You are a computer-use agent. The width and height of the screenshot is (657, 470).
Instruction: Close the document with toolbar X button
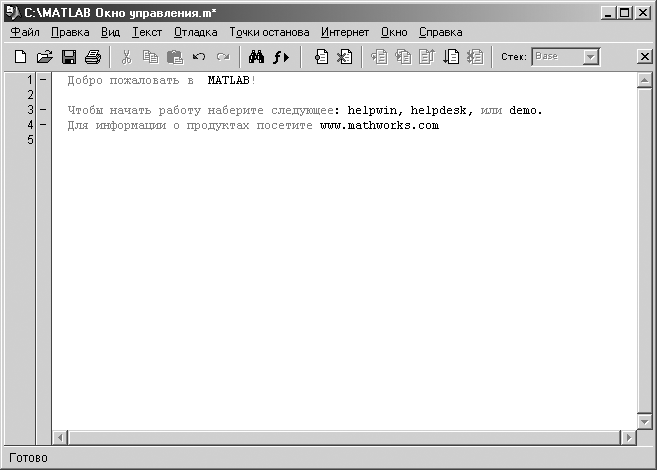[x=644, y=57]
